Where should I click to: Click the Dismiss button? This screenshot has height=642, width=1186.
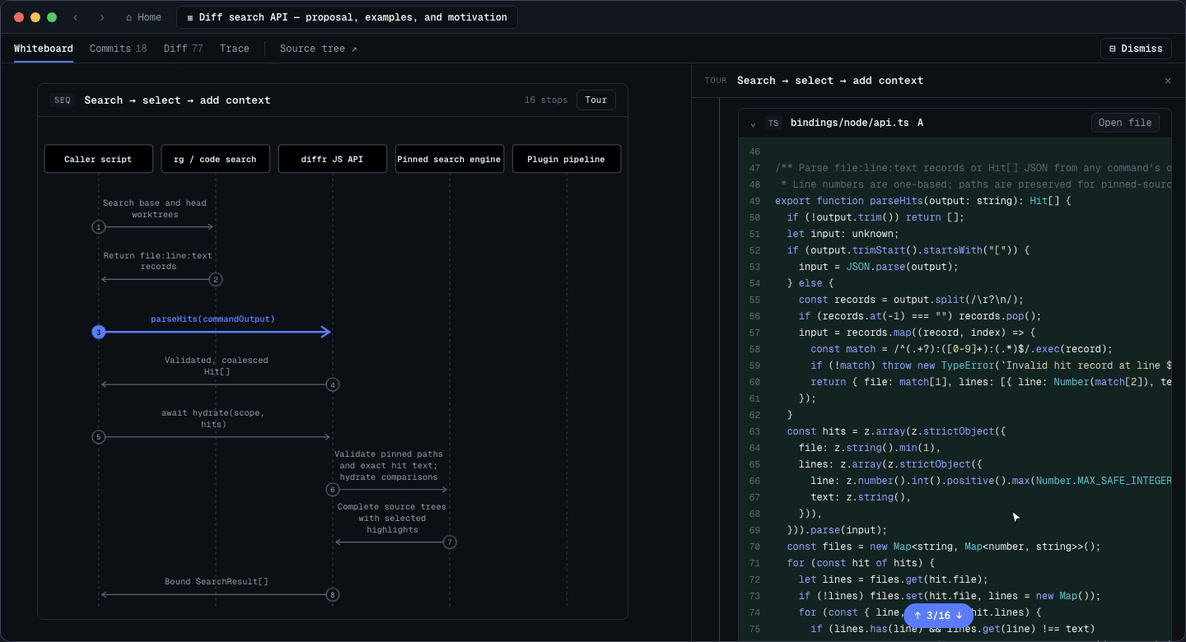pyautogui.click(x=1135, y=48)
